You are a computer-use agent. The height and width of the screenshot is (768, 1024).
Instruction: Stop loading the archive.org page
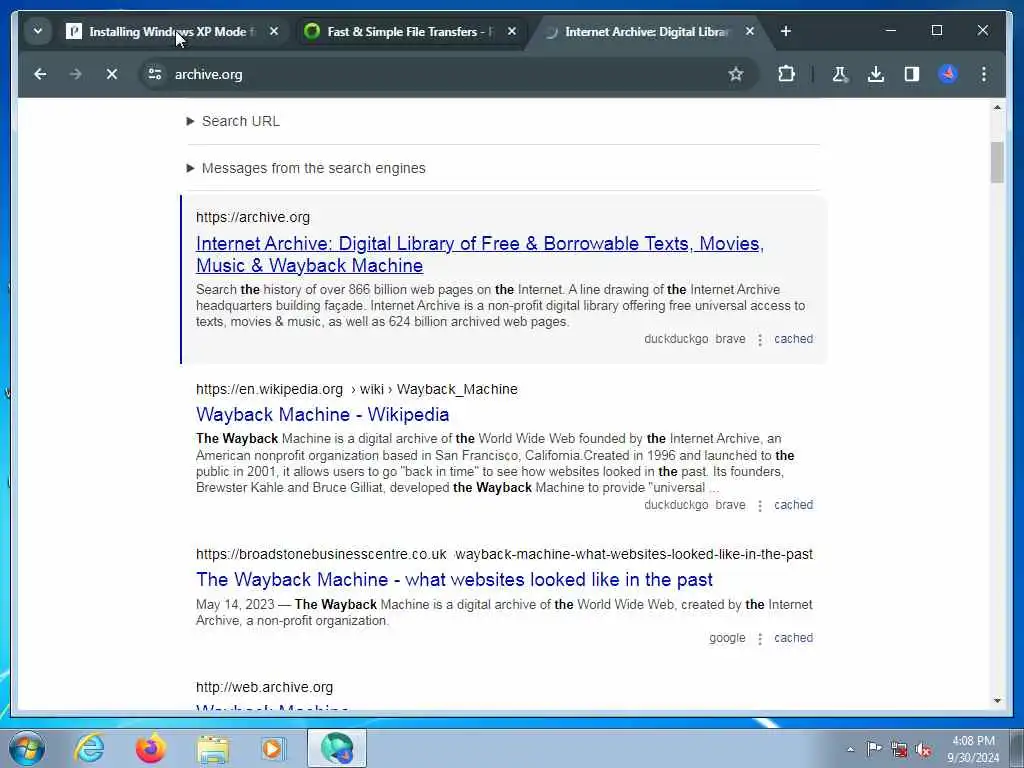click(x=112, y=74)
